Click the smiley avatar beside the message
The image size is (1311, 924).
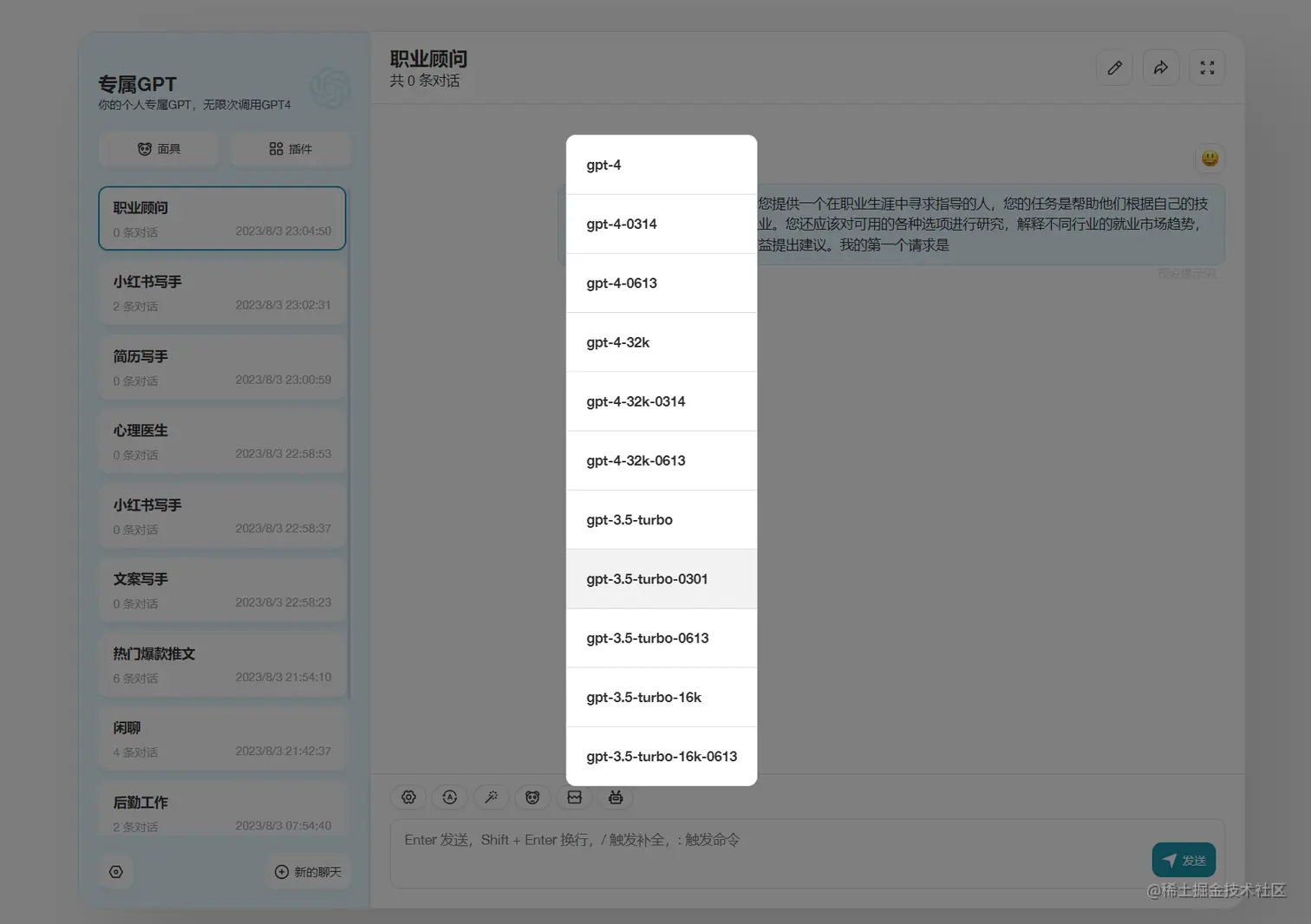(1209, 158)
